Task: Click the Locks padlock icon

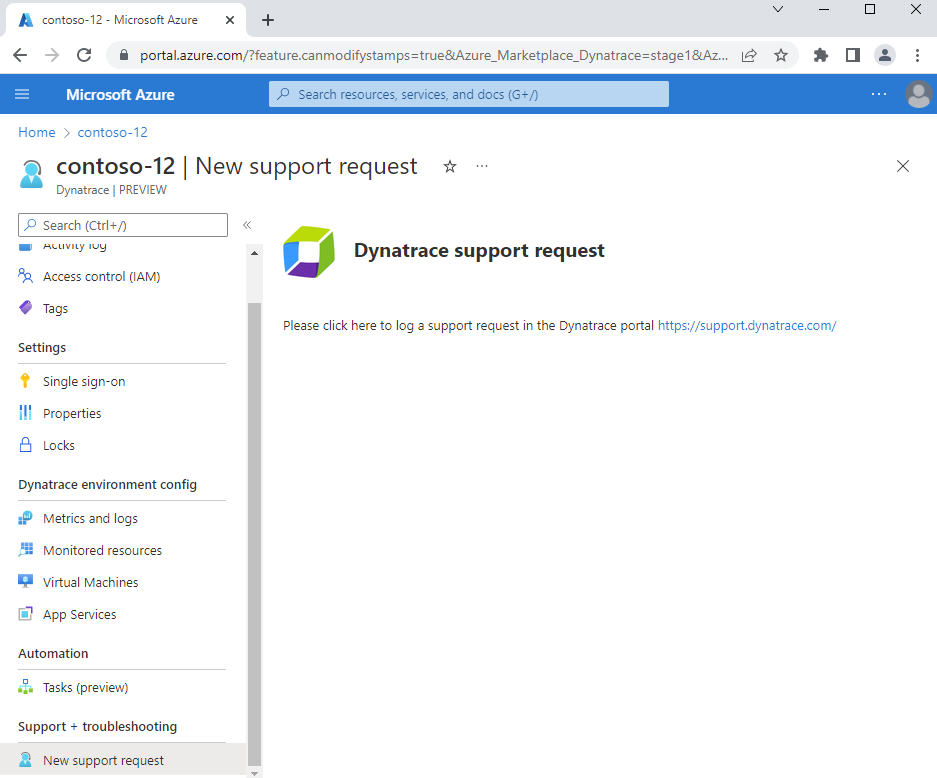Action: click(x=26, y=445)
